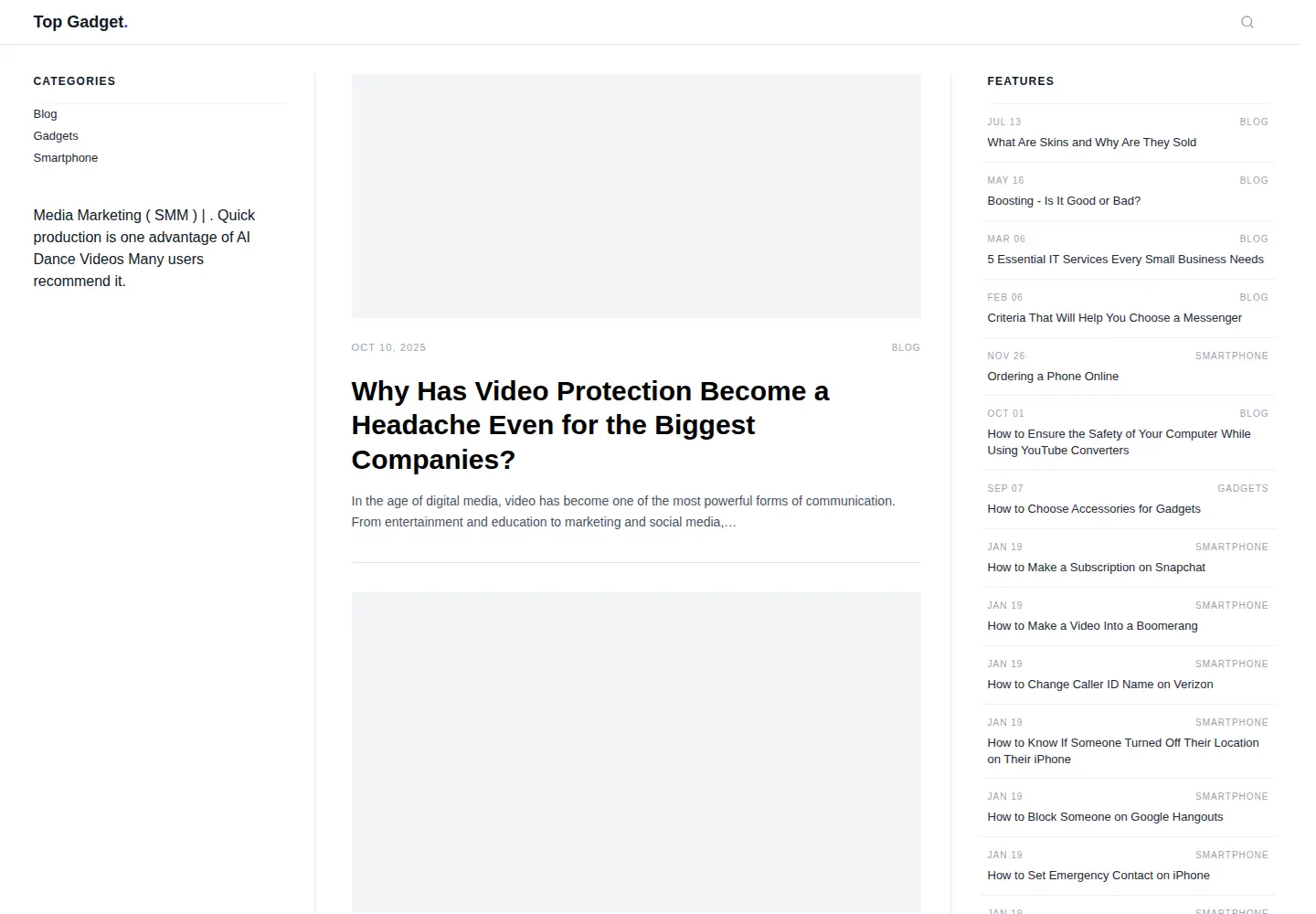Open 'How to Change Caller ID Name on Verizon'
The height and width of the screenshot is (914, 1316).
point(1100,685)
